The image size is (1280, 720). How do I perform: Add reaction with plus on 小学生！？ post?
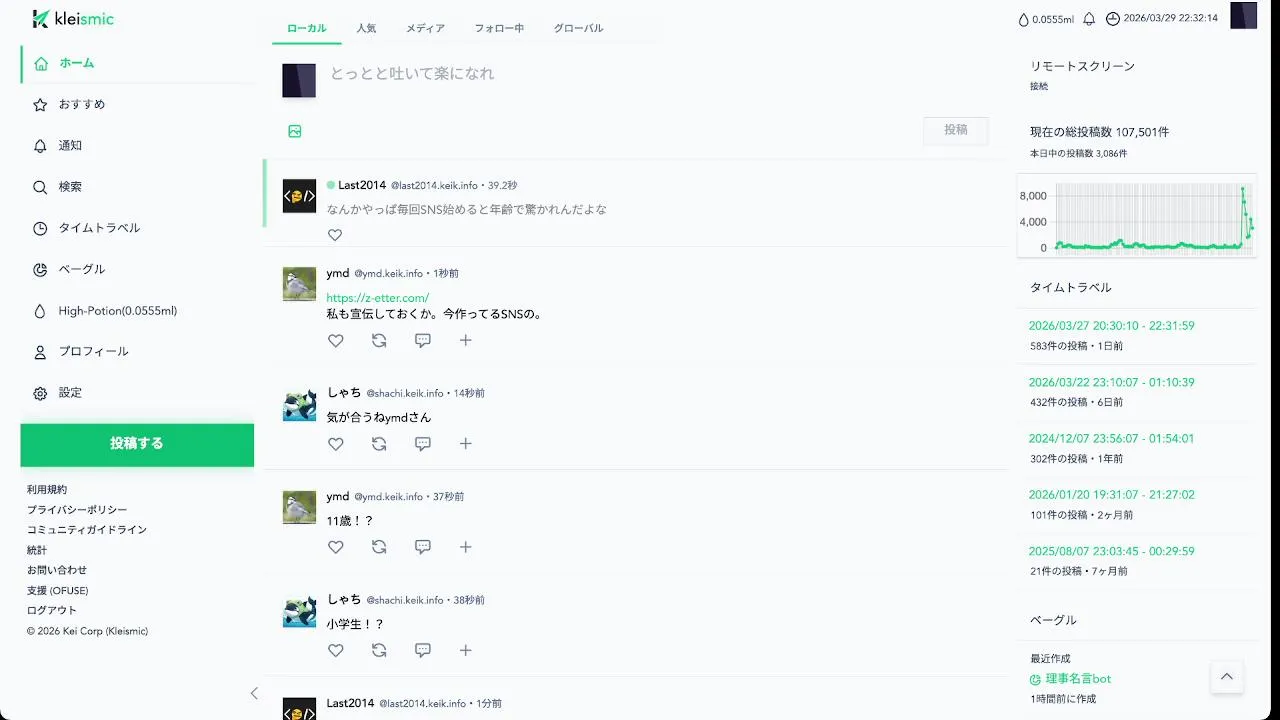coord(466,650)
